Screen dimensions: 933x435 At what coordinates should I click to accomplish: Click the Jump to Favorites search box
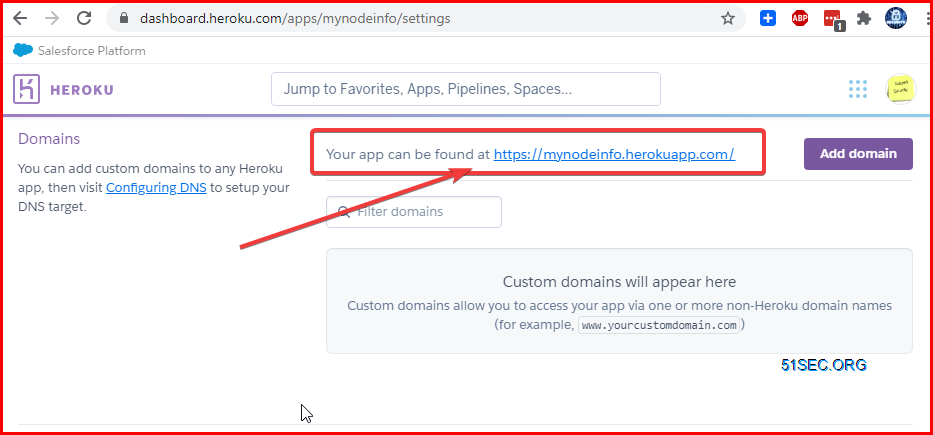466,89
